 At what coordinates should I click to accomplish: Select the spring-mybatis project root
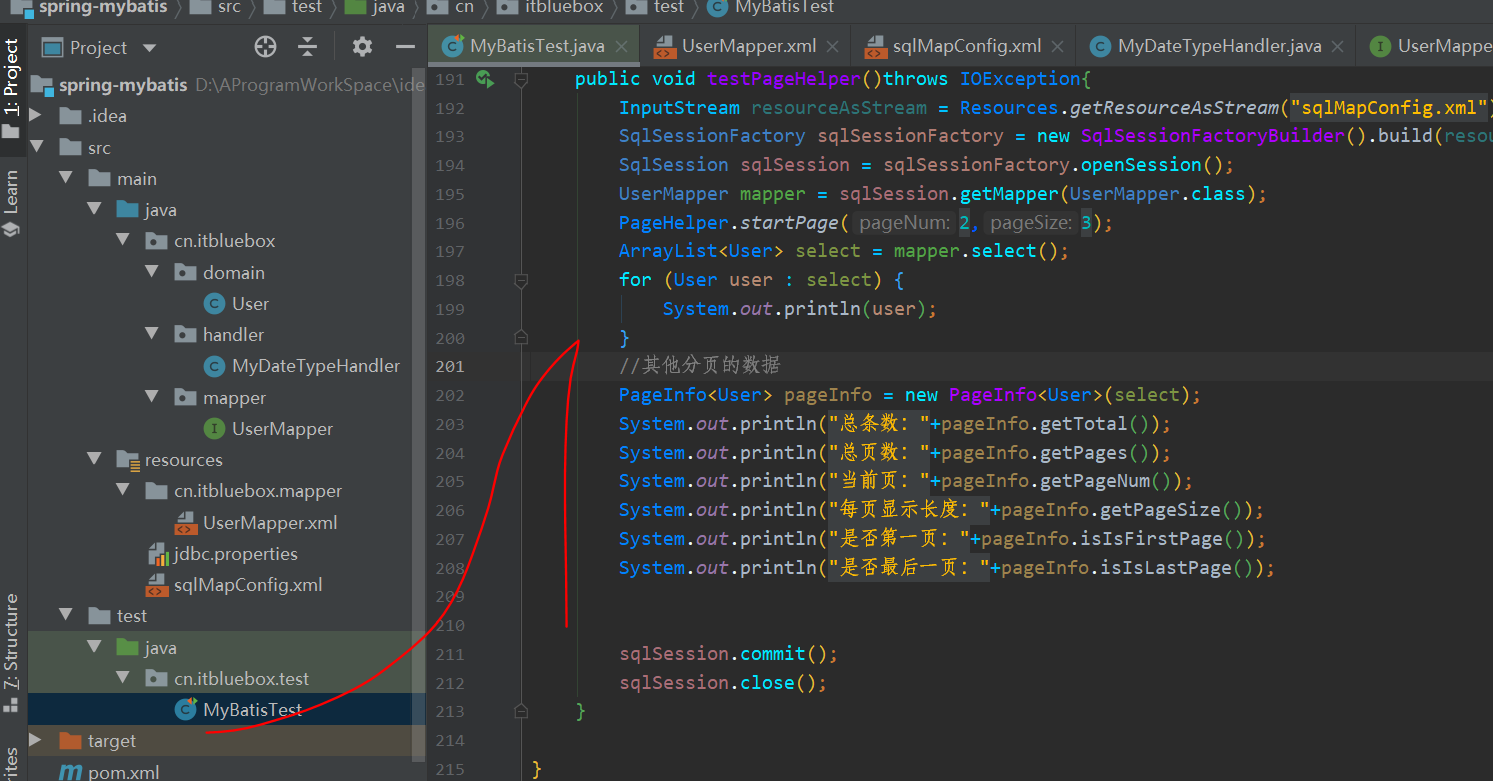[x=123, y=85]
